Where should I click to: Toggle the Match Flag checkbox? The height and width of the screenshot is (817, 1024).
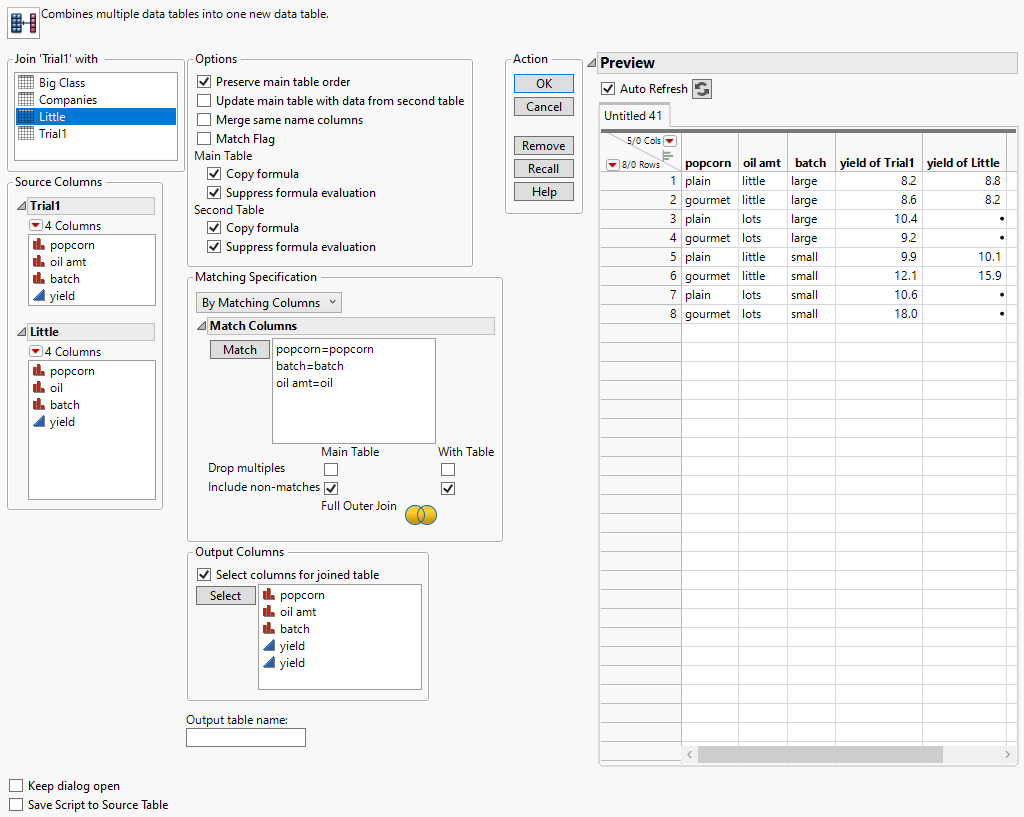click(205, 139)
